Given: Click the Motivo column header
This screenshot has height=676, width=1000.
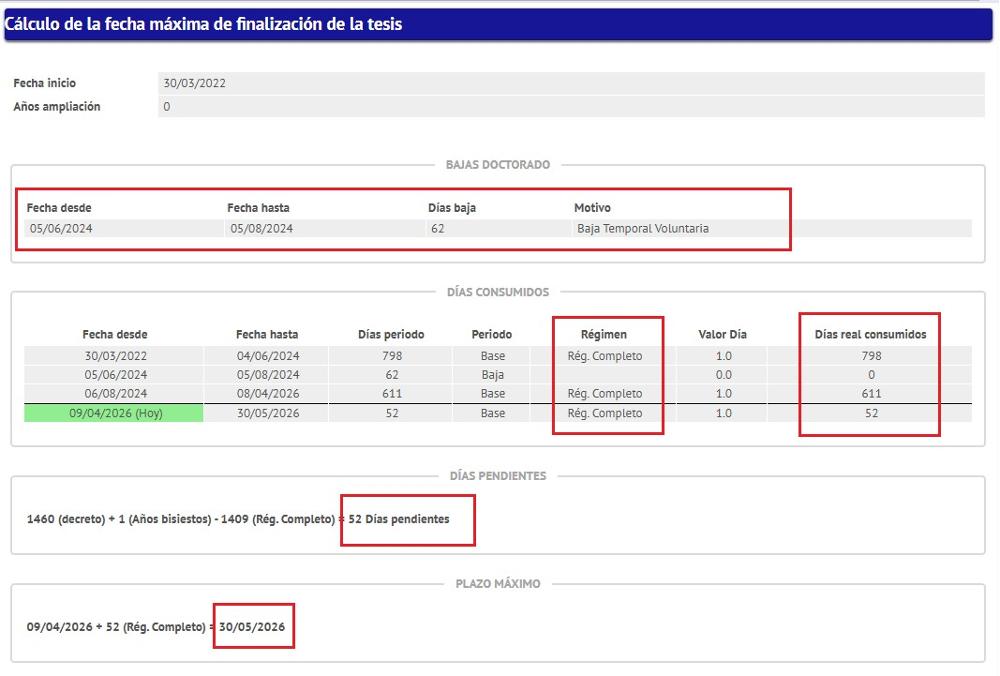Looking at the screenshot, I should click(592, 208).
